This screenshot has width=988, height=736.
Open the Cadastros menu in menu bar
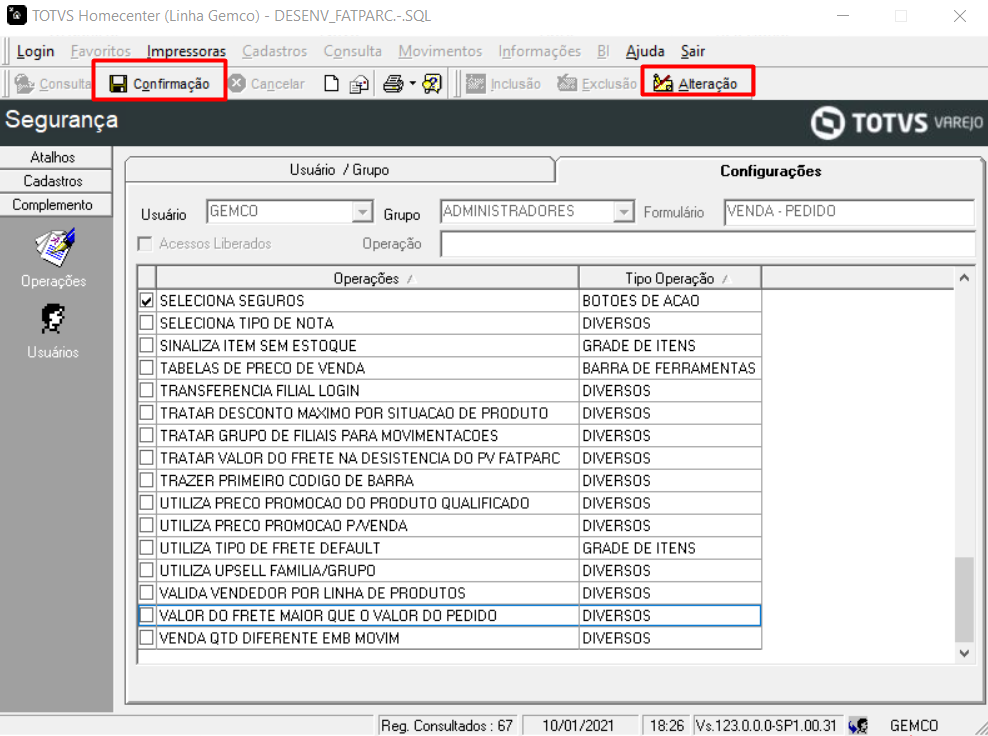click(x=275, y=51)
